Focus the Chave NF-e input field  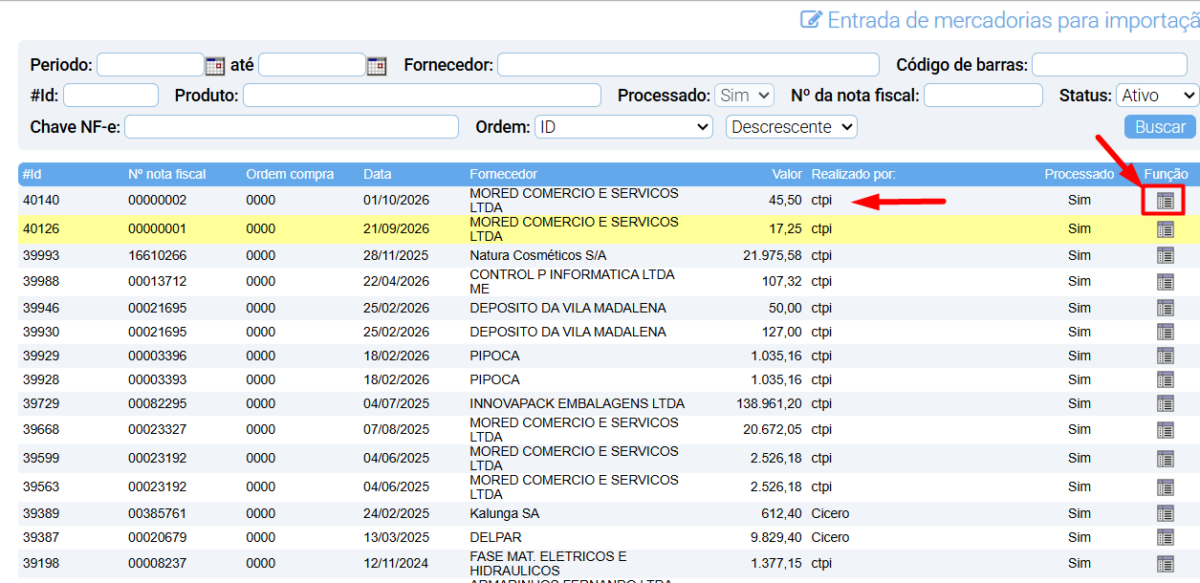pos(292,127)
